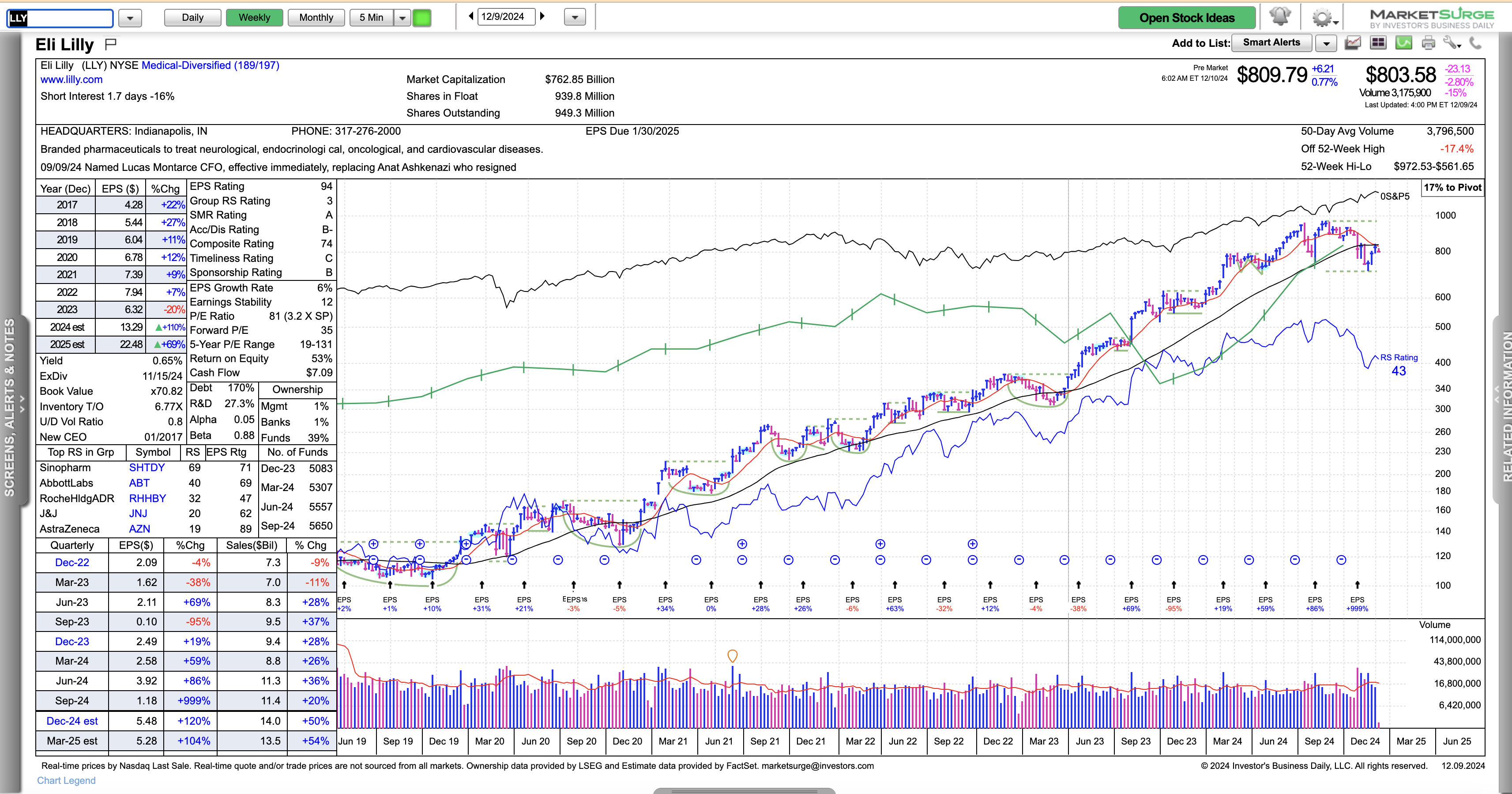Select the Monthly chart timeframe
Screen dimensions: 1512x794
(x=316, y=18)
